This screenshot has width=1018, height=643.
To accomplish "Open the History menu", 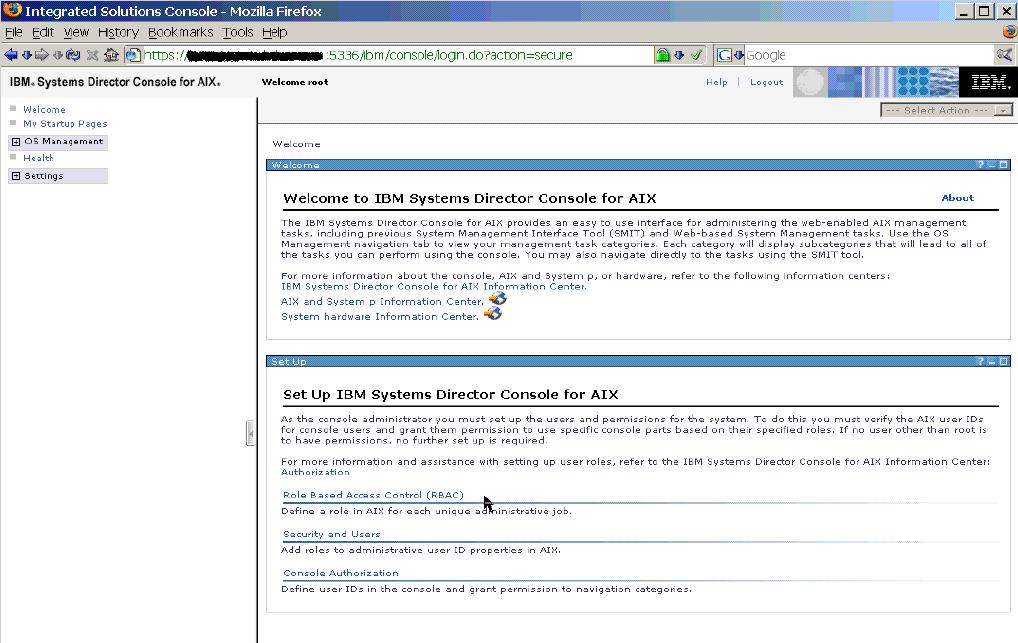I will 118,32.
